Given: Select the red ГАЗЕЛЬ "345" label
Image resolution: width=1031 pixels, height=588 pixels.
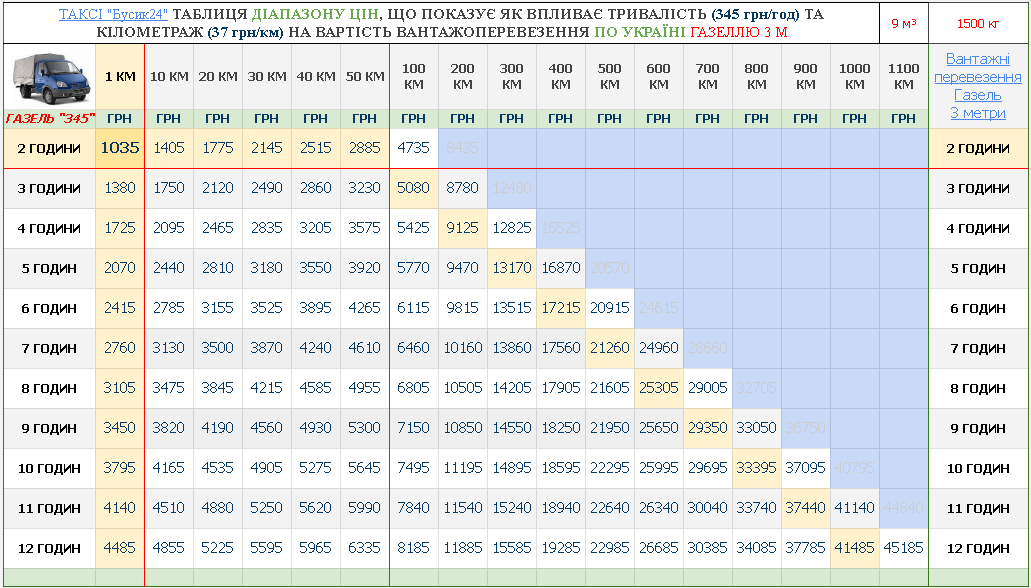Looking at the screenshot, I should [x=49, y=119].
